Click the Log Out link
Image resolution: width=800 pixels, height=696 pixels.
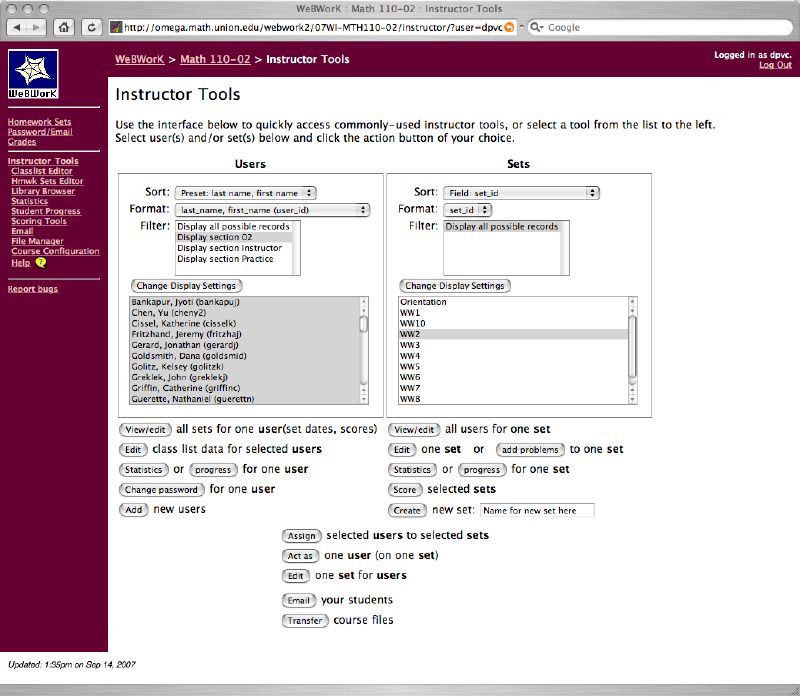775,65
